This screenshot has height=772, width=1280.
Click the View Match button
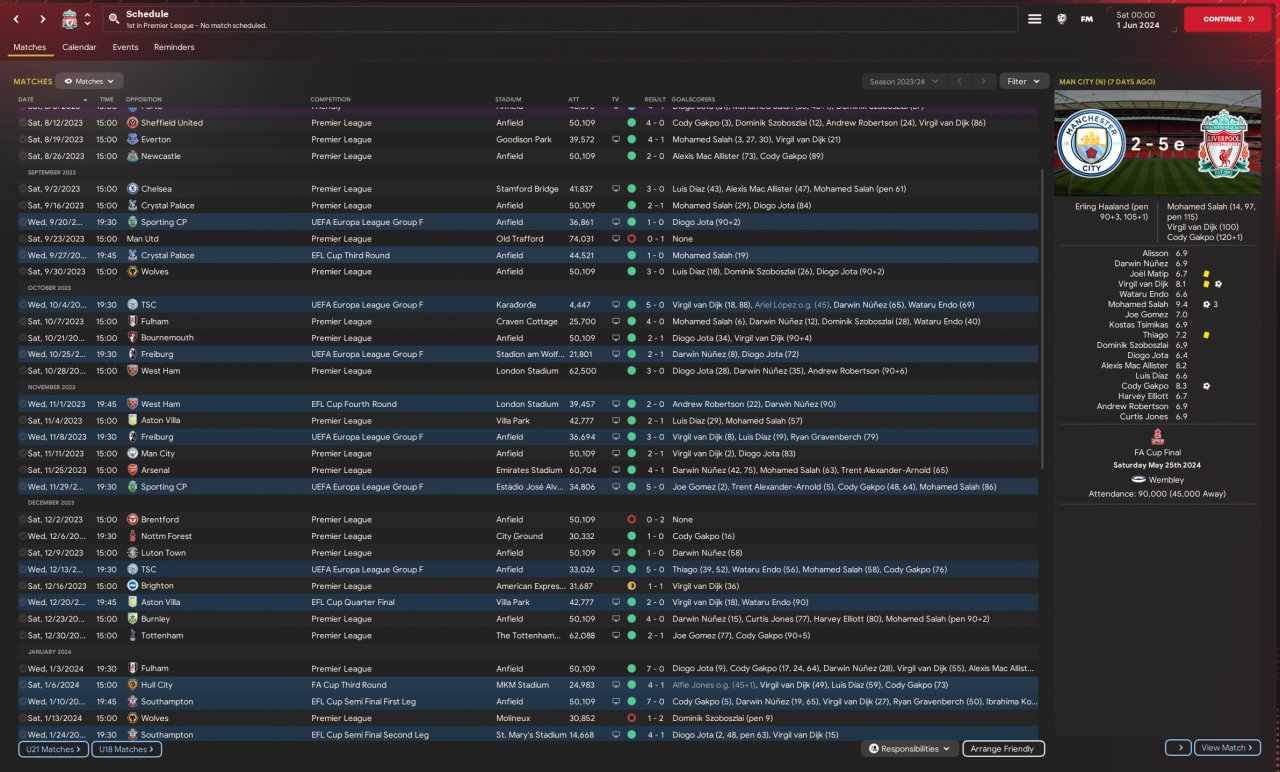[1227, 748]
